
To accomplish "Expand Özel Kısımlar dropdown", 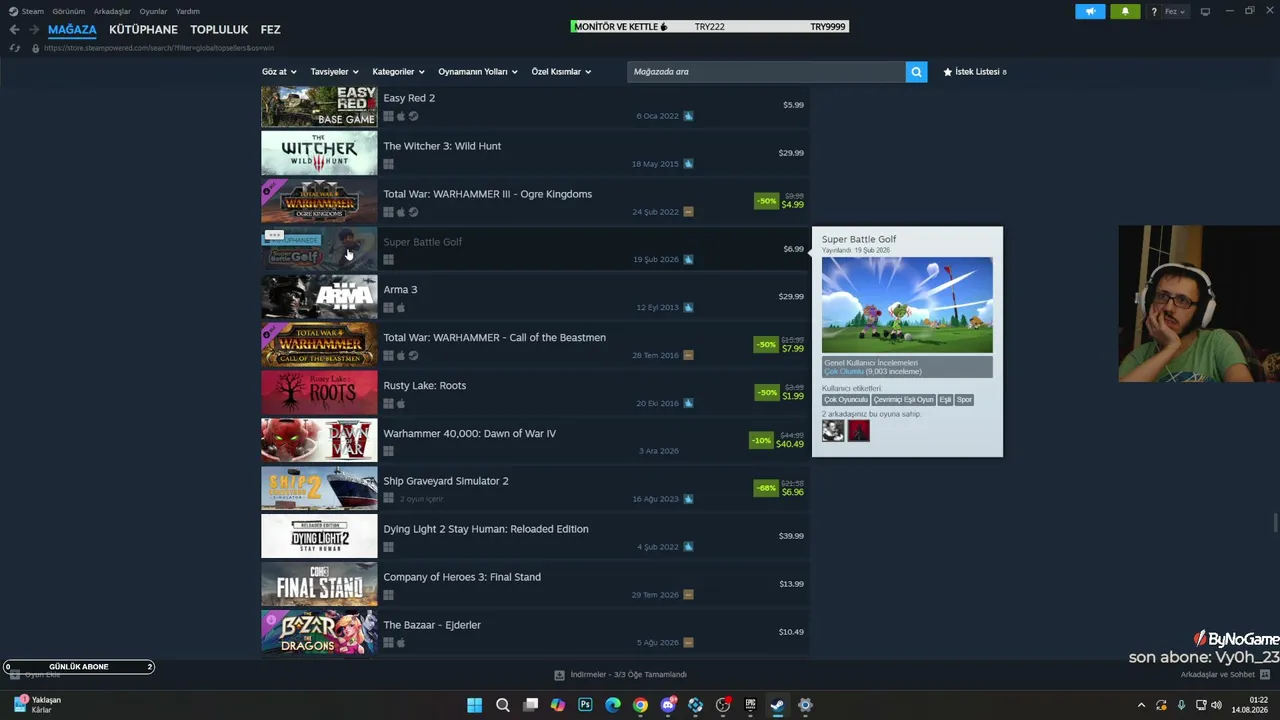I will (561, 72).
